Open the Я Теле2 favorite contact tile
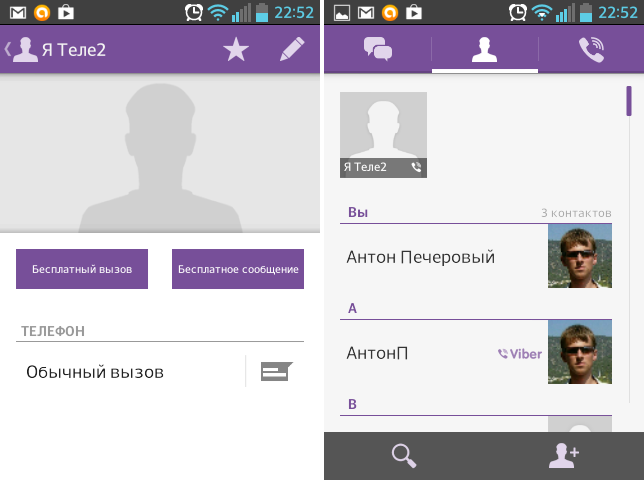Screen dimensions: 644x480 click(383, 135)
